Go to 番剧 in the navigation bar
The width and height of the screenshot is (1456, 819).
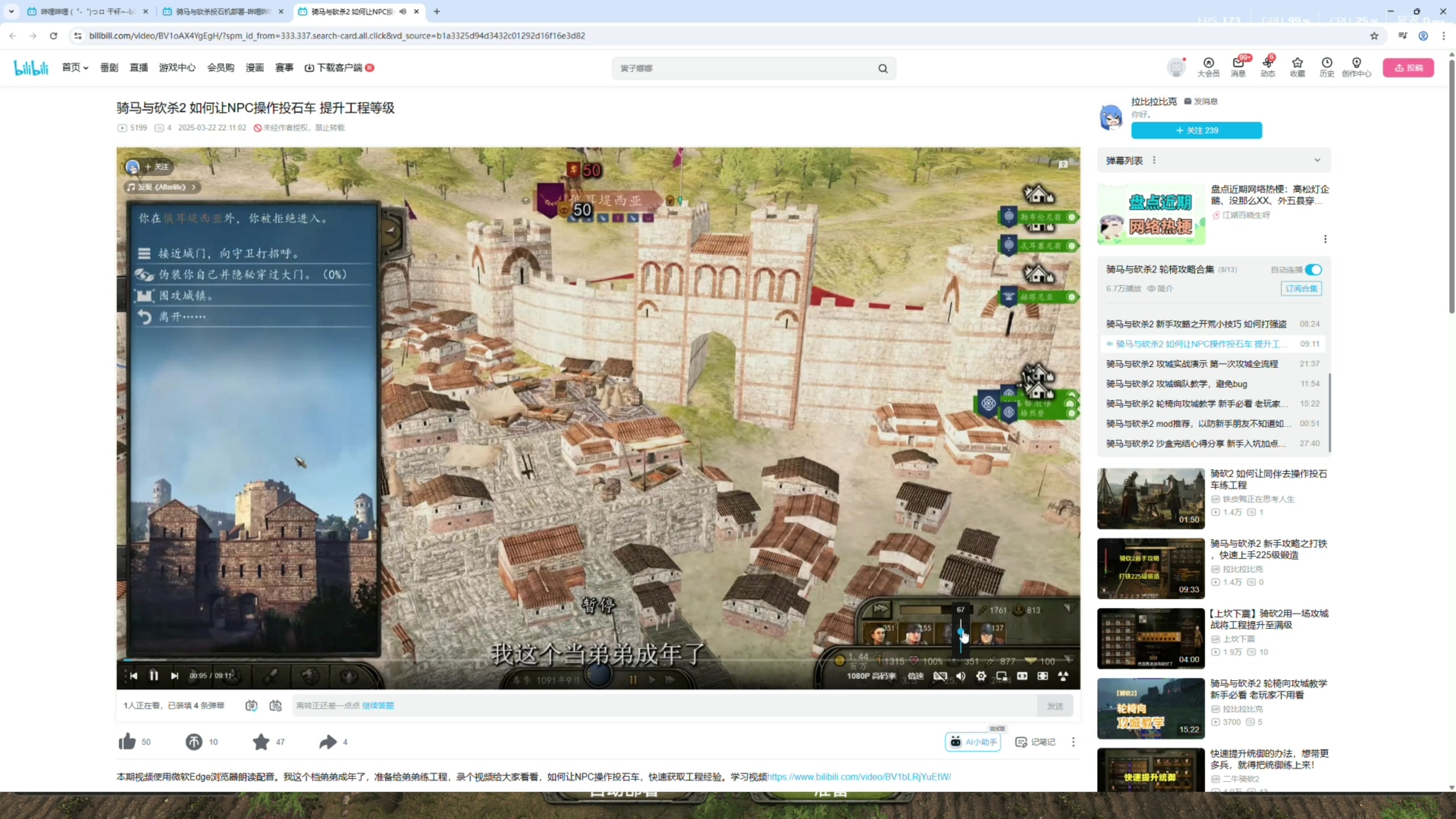point(109,68)
